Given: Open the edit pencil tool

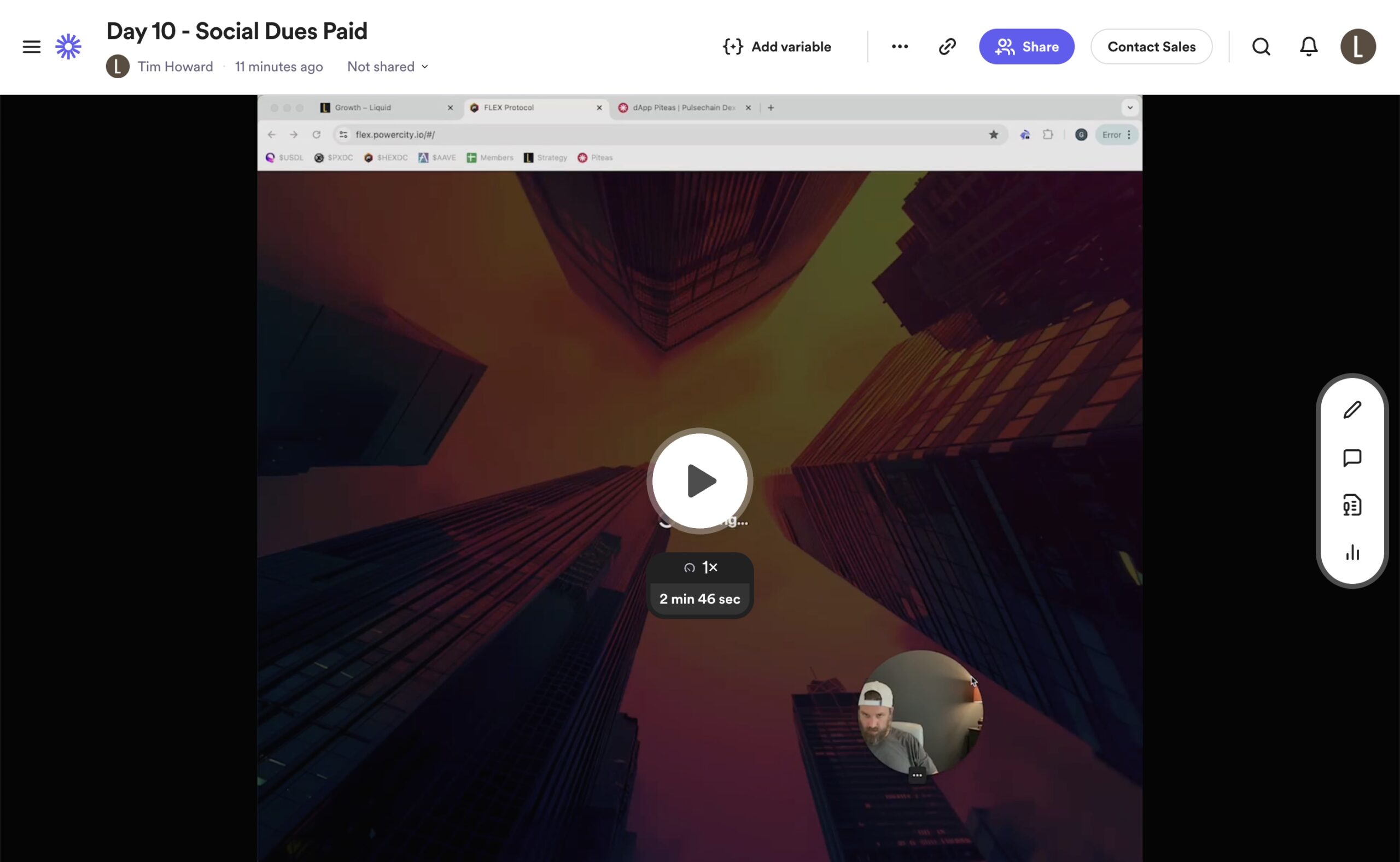Looking at the screenshot, I should (x=1352, y=410).
